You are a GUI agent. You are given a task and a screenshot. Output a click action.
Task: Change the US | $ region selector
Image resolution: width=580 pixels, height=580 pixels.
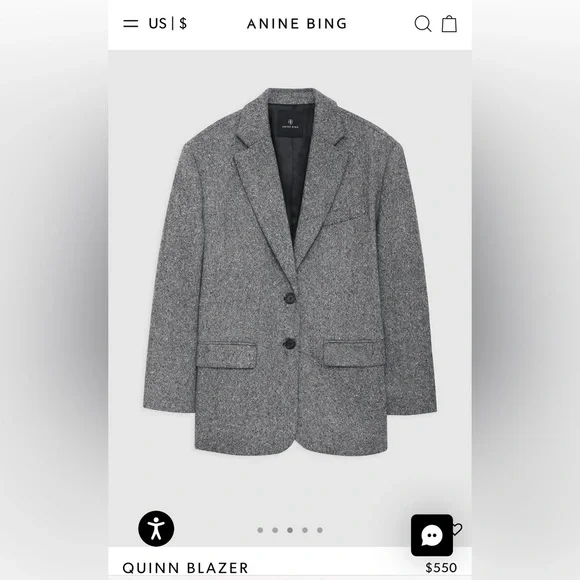pos(168,24)
